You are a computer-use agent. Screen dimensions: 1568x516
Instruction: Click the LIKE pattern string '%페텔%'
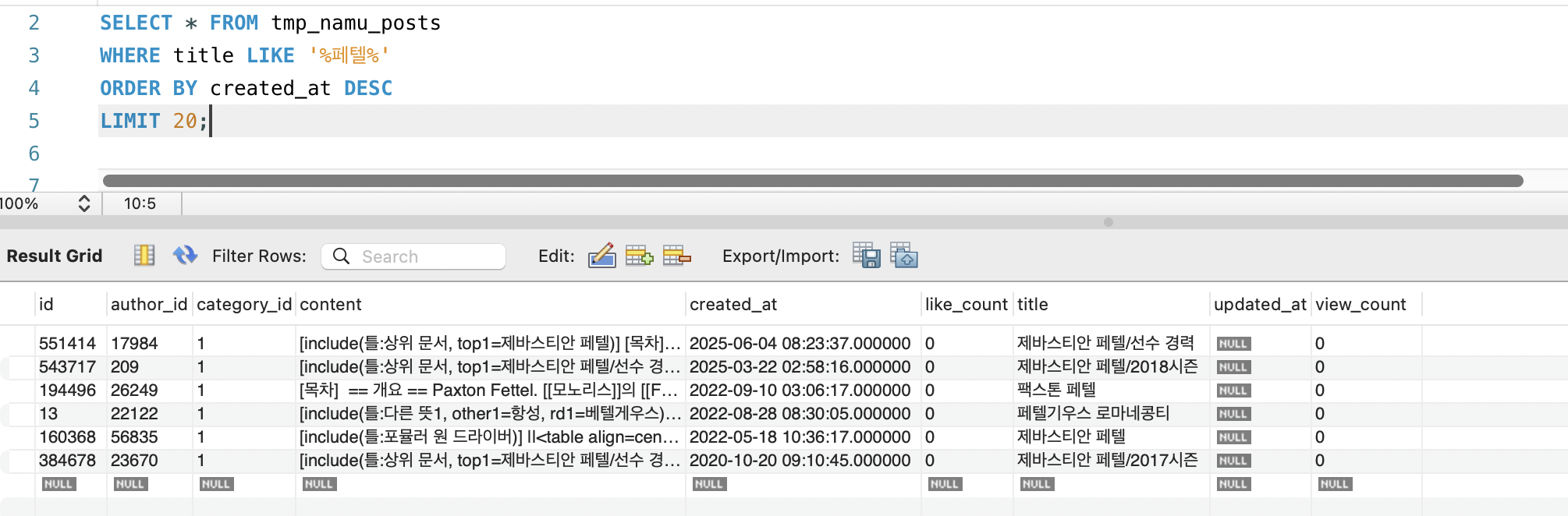[349, 55]
